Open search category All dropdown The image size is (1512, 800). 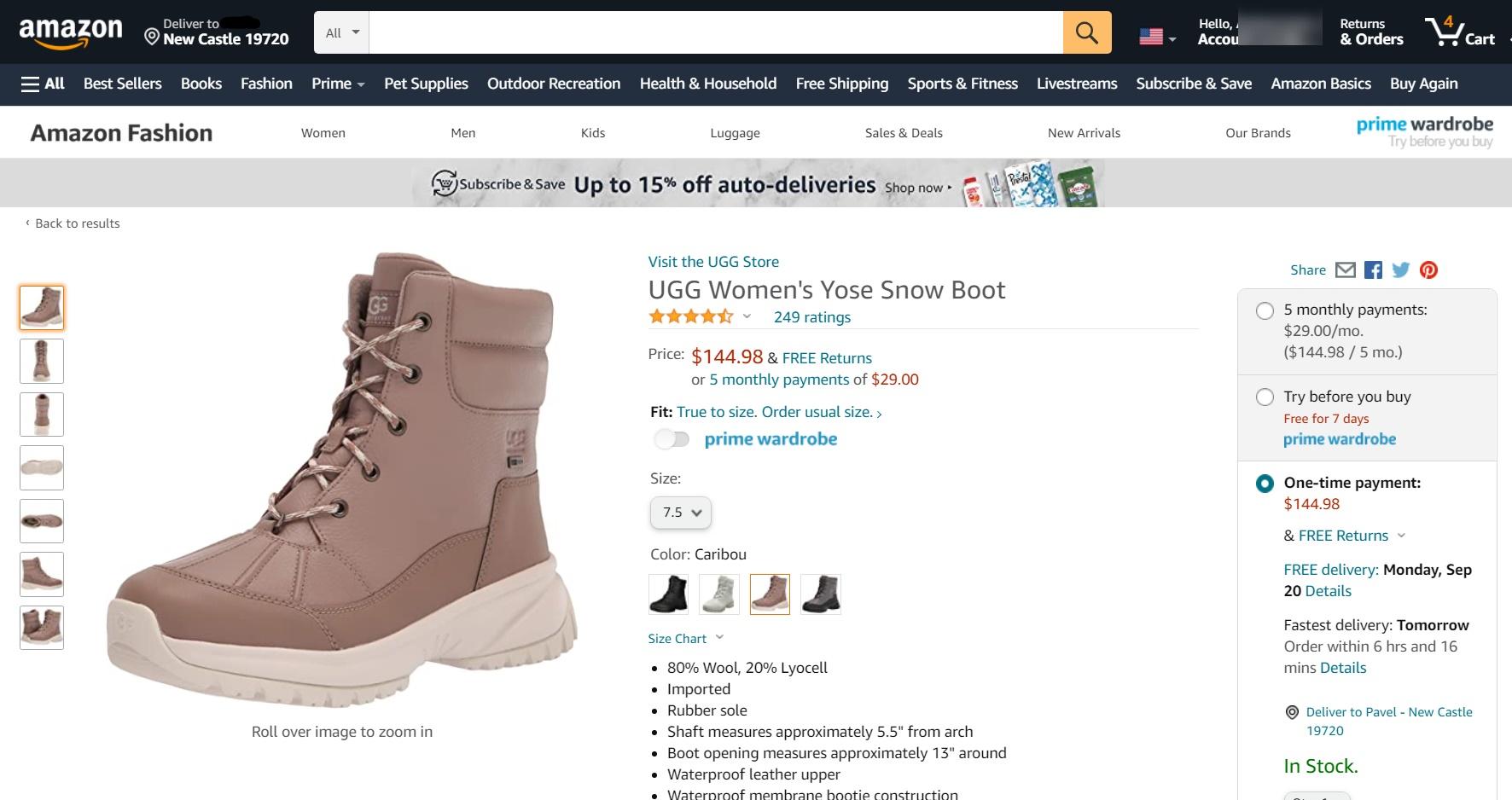[342, 33]
